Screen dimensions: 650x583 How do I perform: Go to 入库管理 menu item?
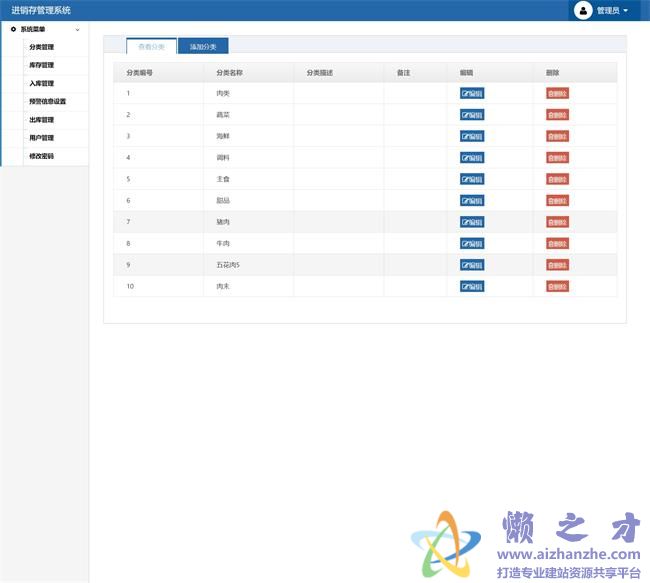tap(41, 83)
